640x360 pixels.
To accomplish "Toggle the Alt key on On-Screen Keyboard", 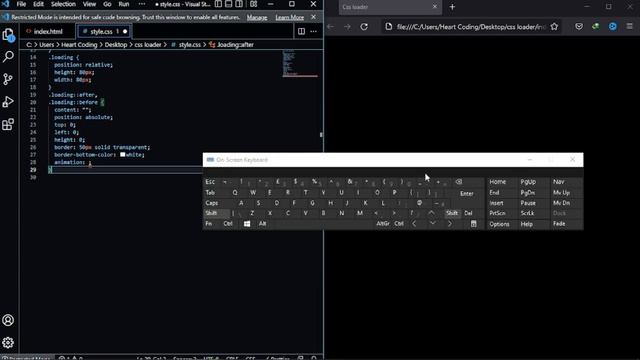I will coord(262,224).
